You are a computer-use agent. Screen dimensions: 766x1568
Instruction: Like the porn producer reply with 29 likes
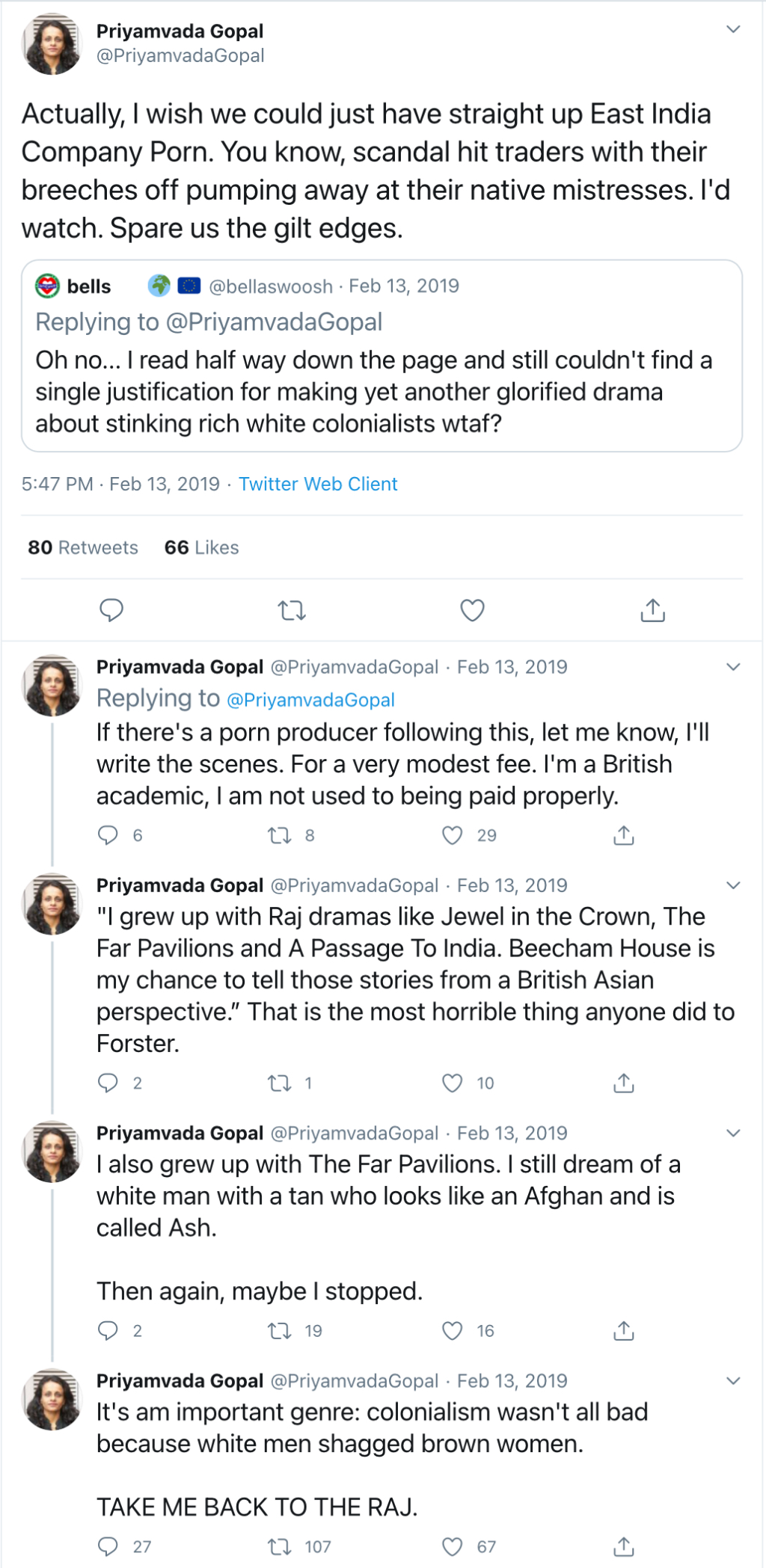point(452,835)
